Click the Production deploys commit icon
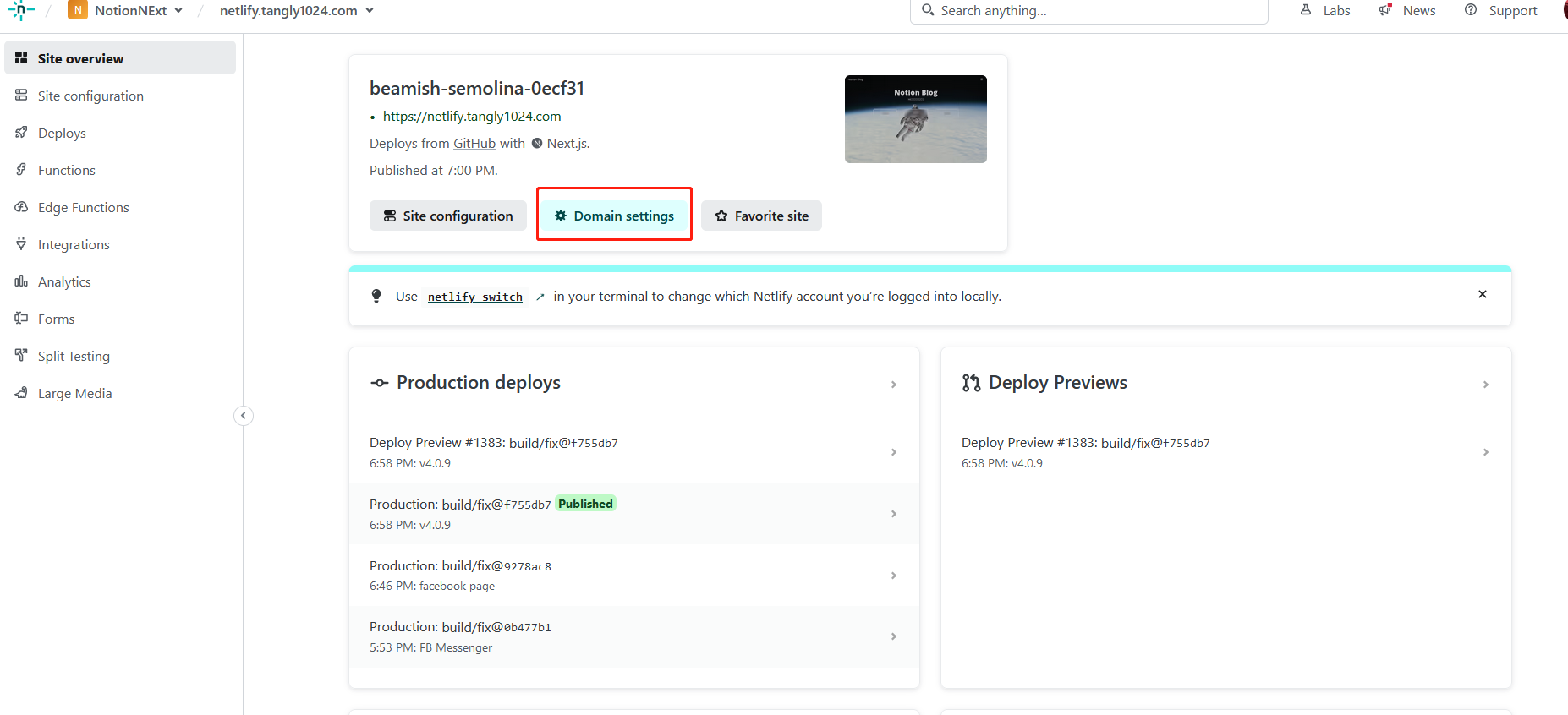1568x715 pixels. click(380, 383)
